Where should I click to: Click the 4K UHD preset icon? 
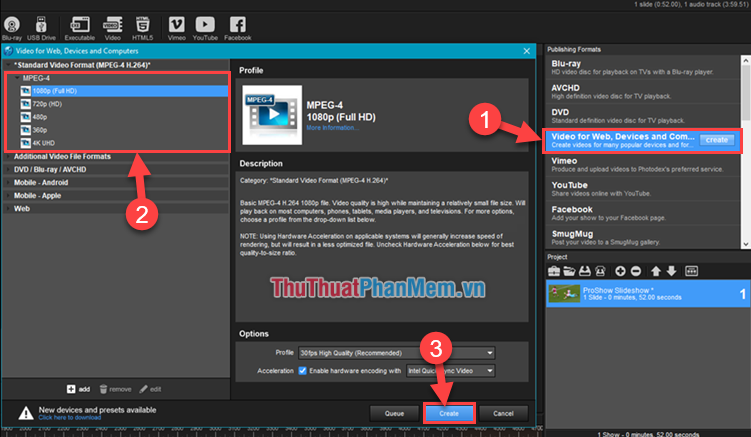(x=25, y=143)
